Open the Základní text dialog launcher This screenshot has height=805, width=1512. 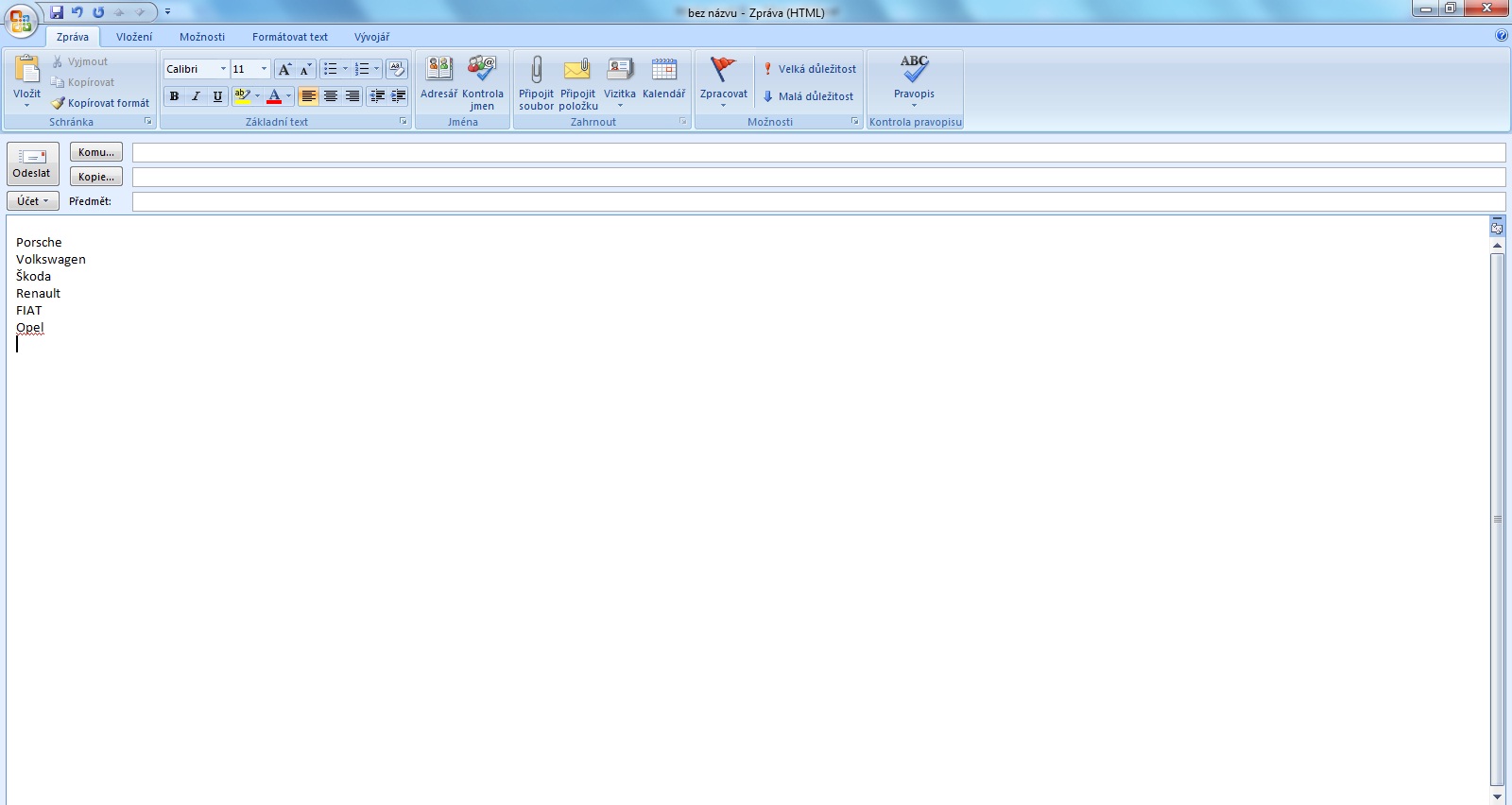404,122
